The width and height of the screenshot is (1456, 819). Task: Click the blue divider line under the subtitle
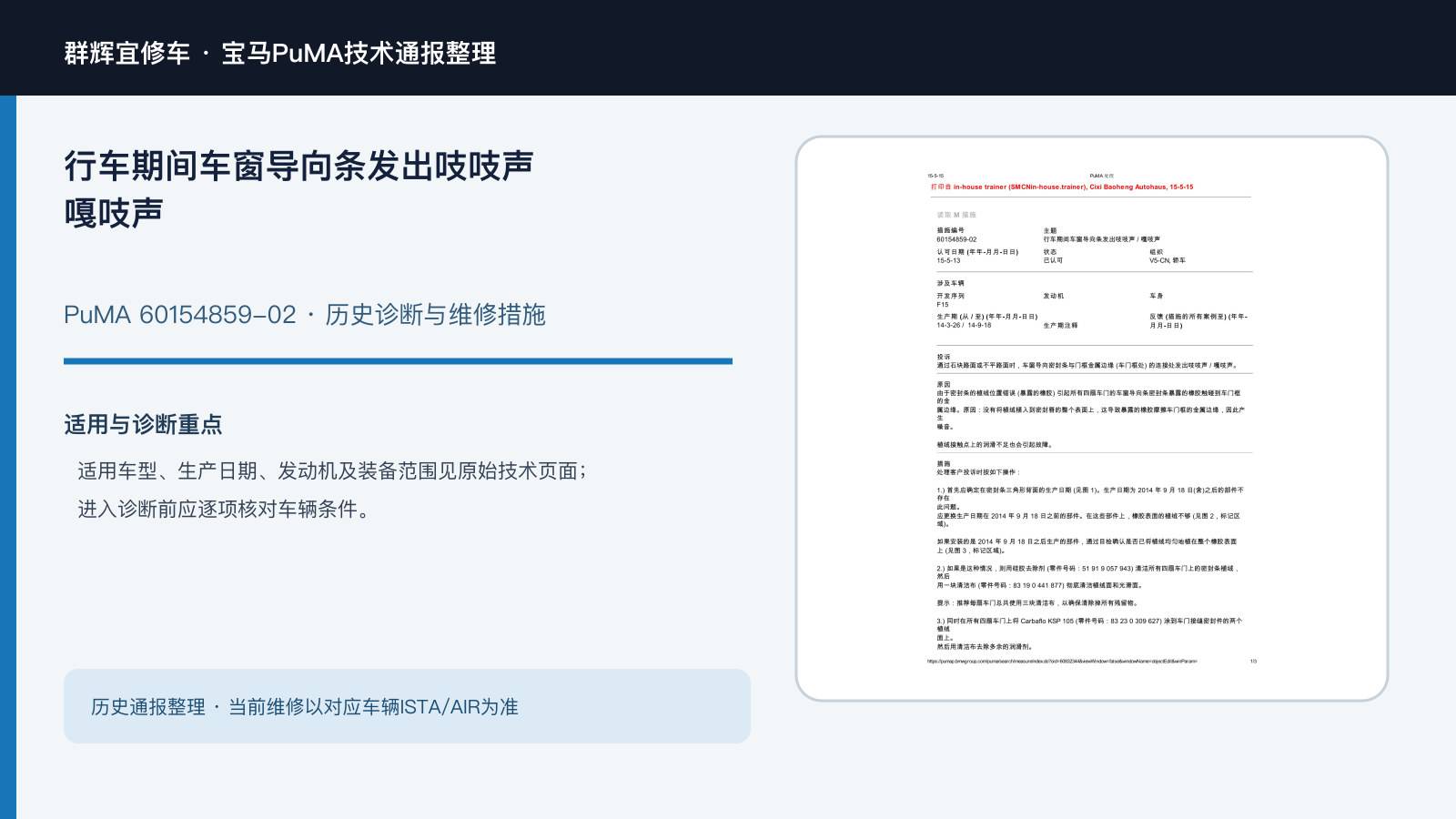click(398, 361)
